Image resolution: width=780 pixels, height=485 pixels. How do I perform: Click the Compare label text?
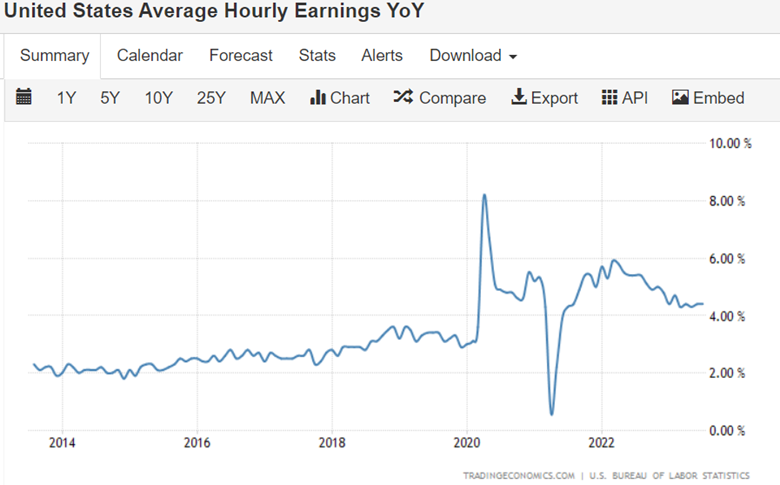click(x=453, y=98)
